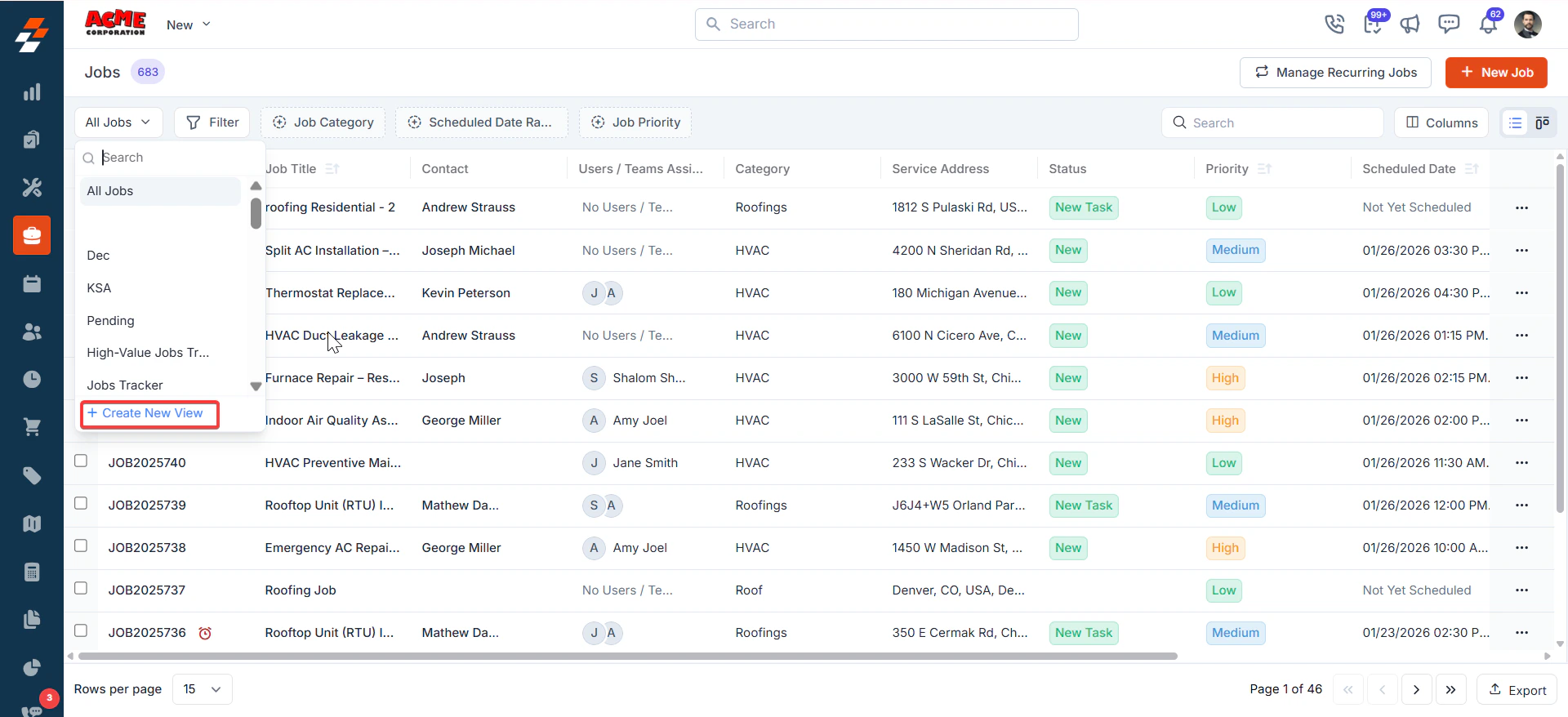
Task: Sort by the Priority column icon
Action: (x=1264, y=169)
